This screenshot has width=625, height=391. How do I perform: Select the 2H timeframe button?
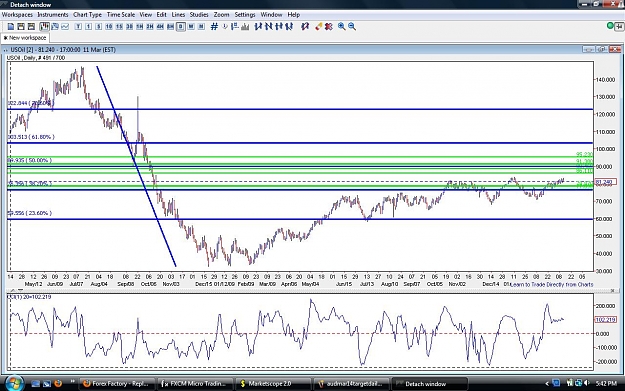pos(150,27)
